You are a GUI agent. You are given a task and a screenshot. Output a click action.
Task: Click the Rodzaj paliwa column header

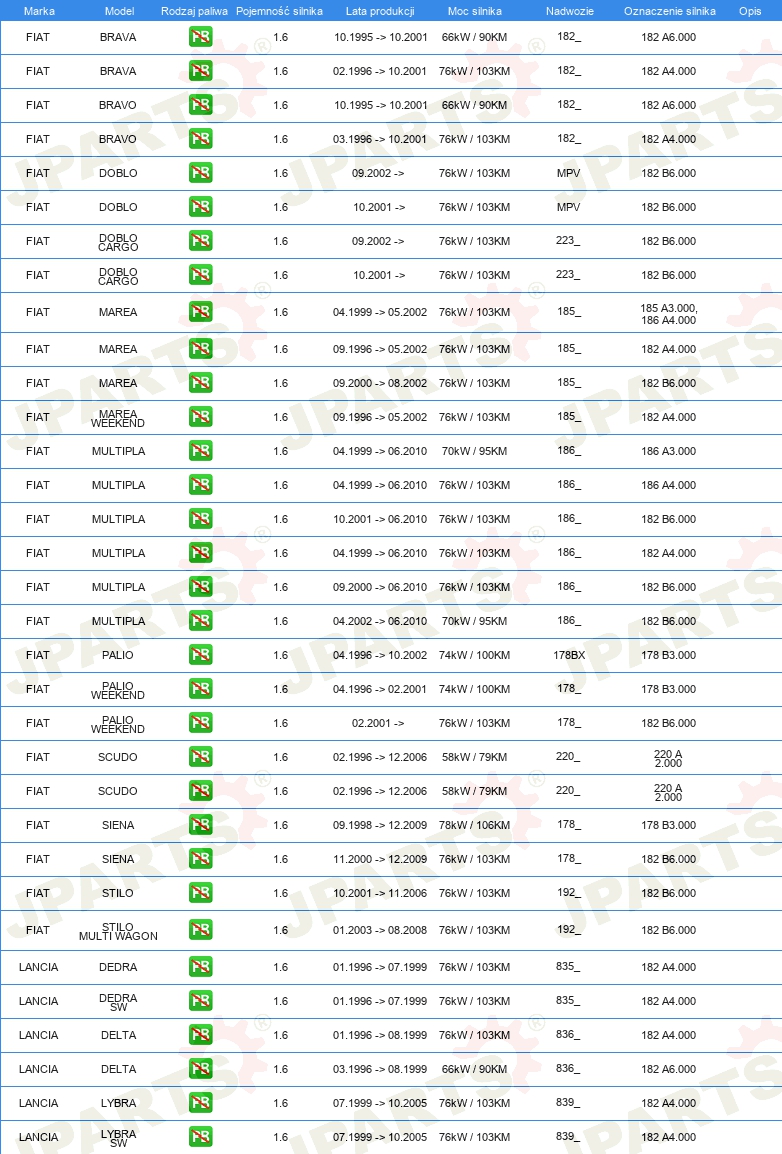tap(194, 11)
